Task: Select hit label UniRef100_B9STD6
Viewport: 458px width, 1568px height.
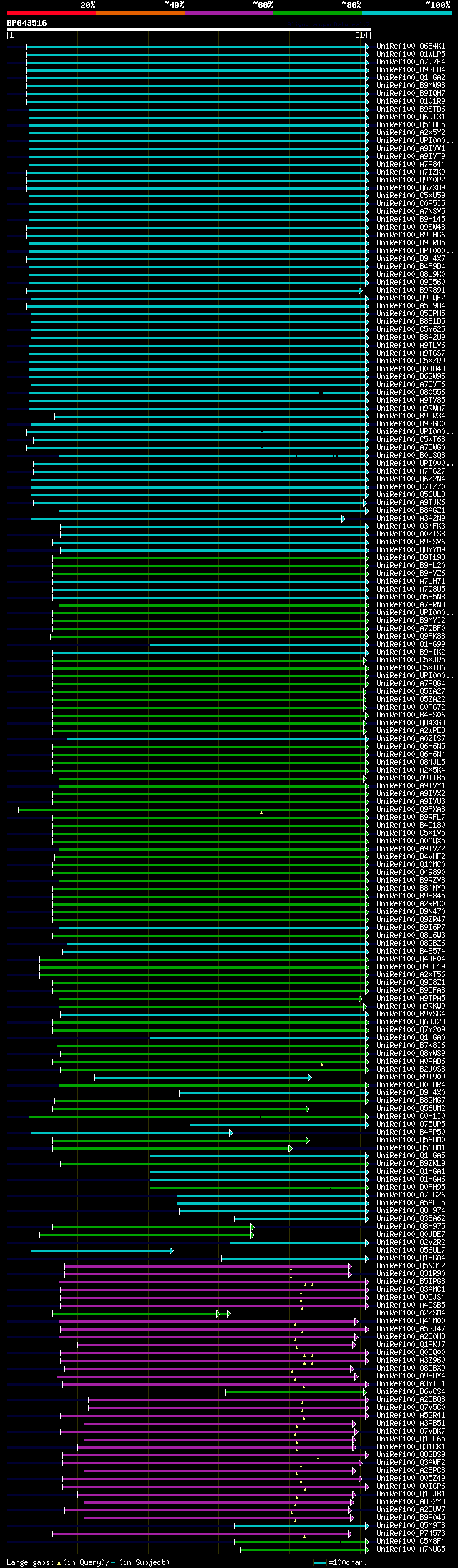Action: point(411,109)
